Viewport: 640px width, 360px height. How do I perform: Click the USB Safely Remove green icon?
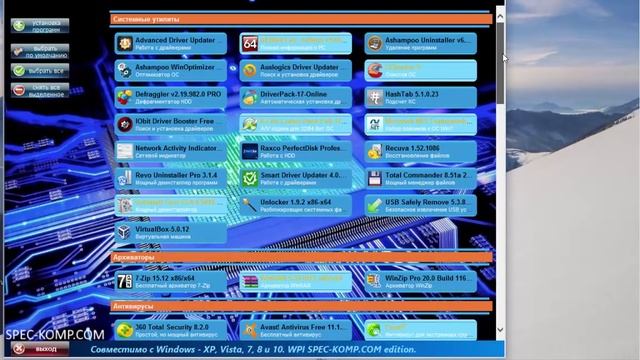[375, 205]
